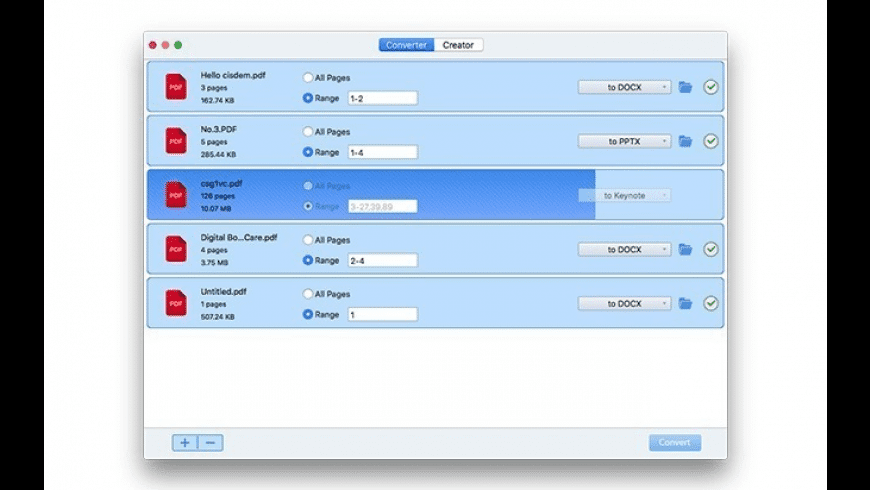The height and width of the screenshot is (490, 870).
Task: Click the Convert button
Action: coord(675,442)
